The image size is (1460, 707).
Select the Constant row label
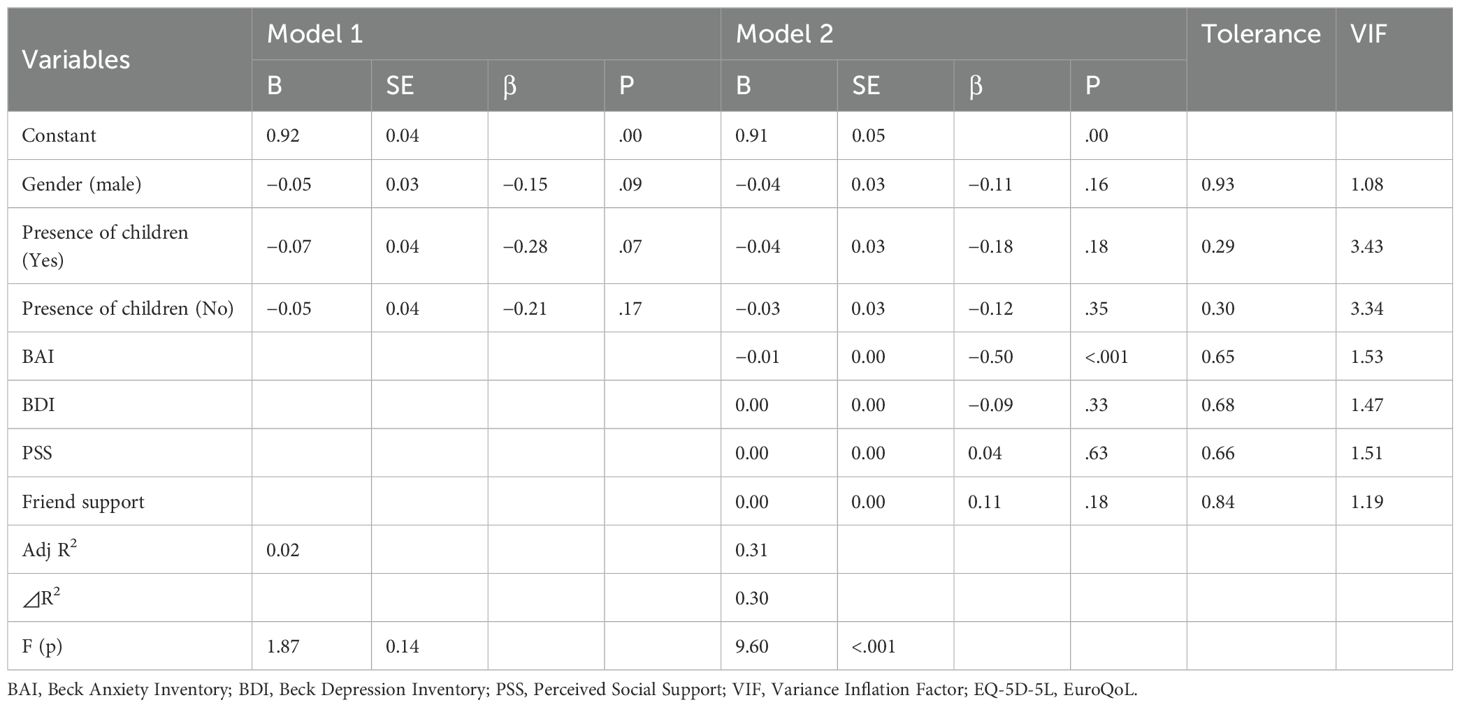pyautogui.click(x=60, y=136)
